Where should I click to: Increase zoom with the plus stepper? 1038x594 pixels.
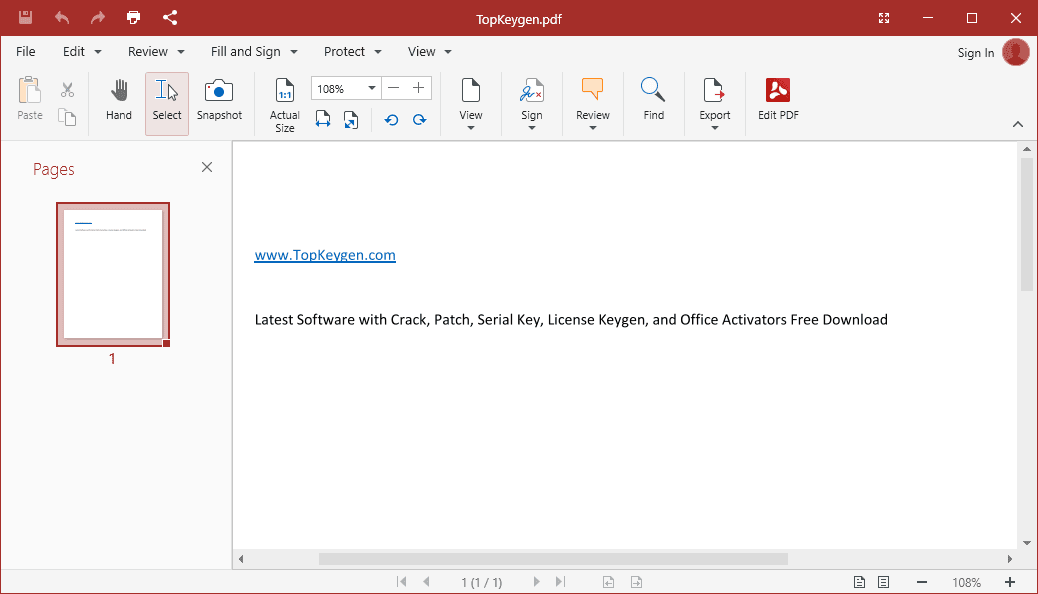(x=418, y=88)
